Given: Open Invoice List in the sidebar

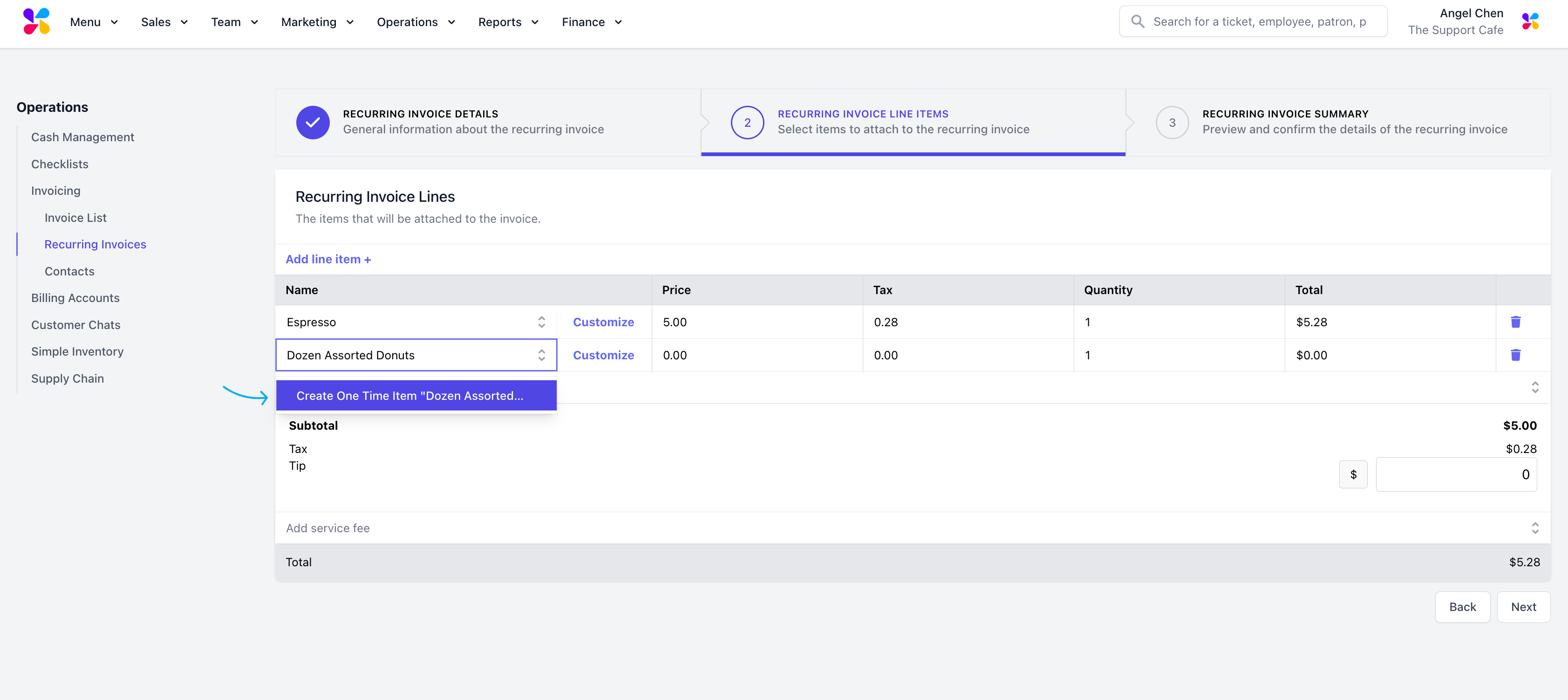Looking at the screenshot, I should coord(75,218).
